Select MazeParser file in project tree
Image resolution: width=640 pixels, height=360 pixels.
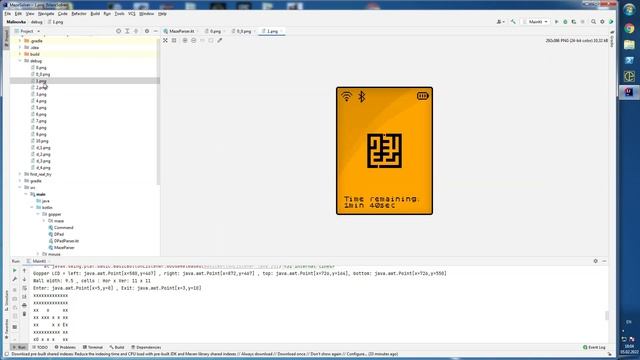tap(62, 247)
